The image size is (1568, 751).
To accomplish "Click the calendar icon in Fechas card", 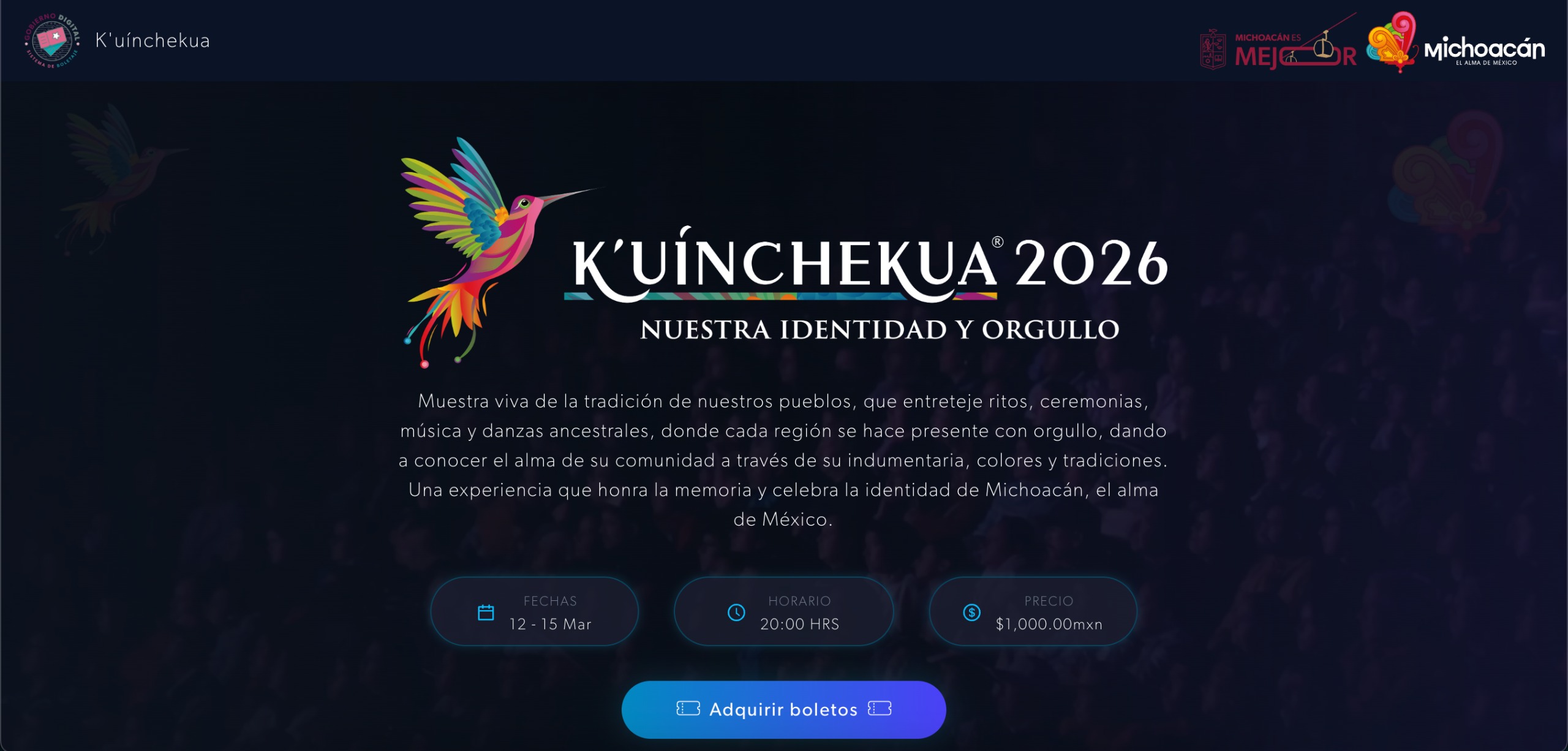I will (x=486, y=613).
